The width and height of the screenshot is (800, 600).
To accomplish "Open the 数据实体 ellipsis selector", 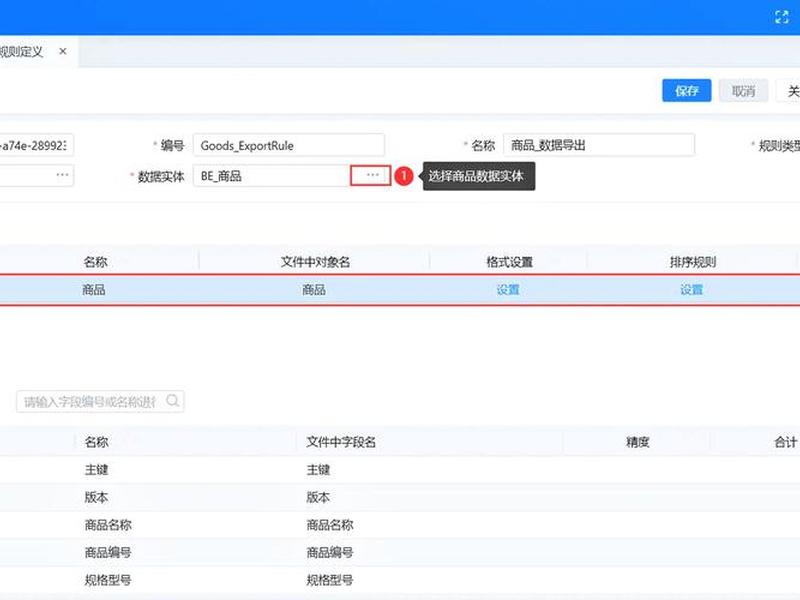I will tap(371, 176).
